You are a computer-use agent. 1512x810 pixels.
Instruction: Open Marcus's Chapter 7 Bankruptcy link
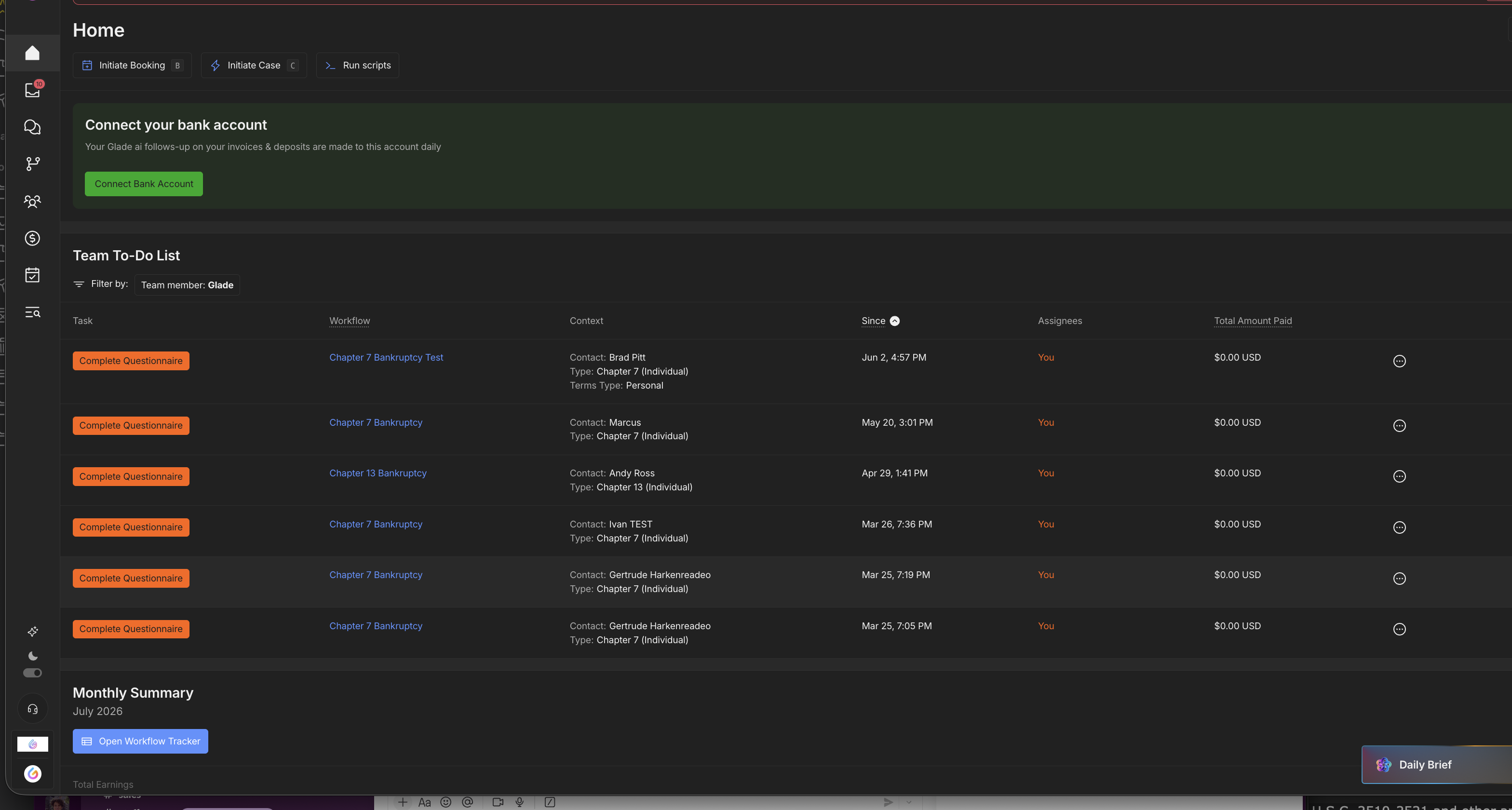click(x=376, y=422)
